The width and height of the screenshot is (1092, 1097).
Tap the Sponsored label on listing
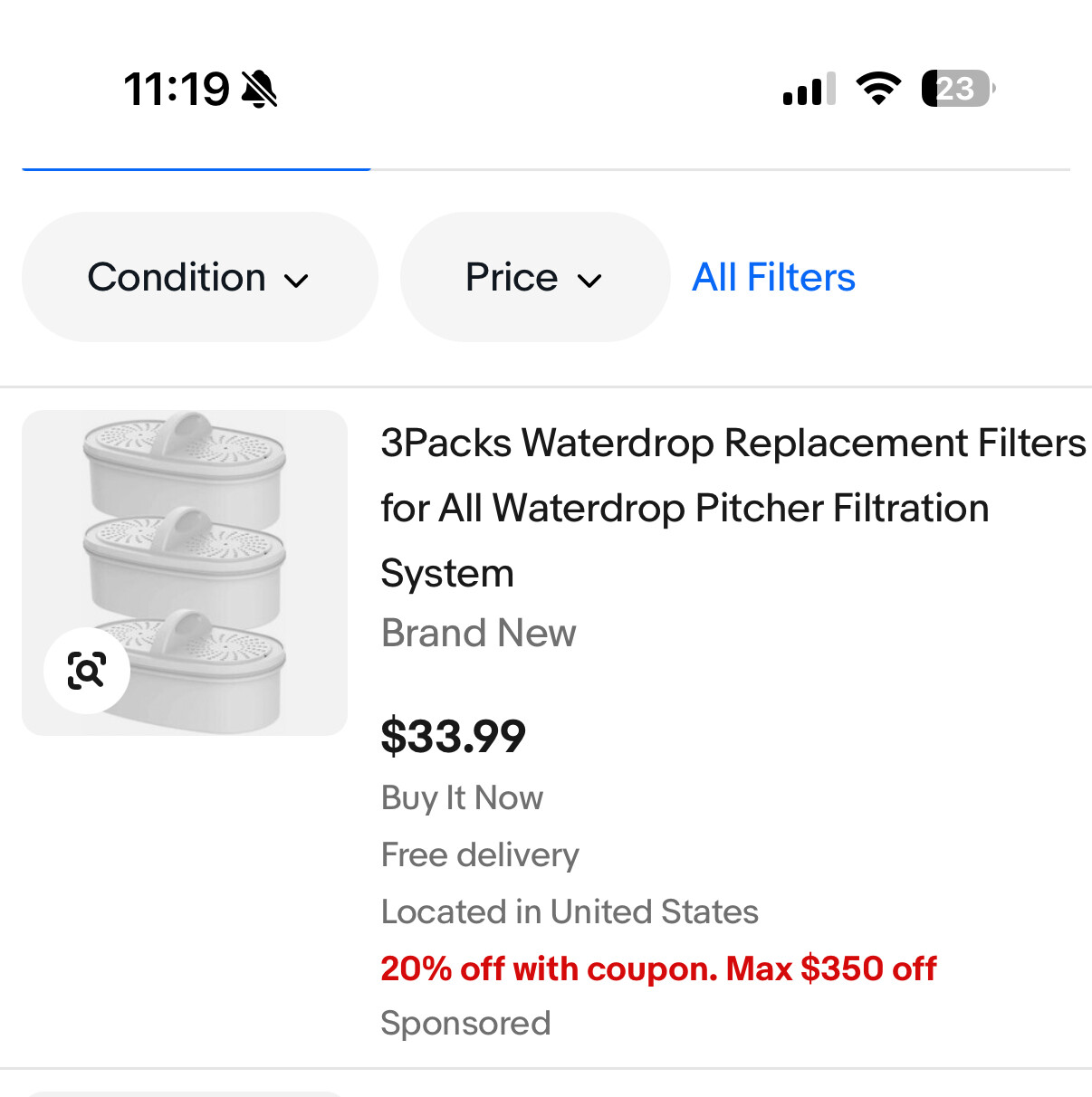click(x=465, y=1023)
